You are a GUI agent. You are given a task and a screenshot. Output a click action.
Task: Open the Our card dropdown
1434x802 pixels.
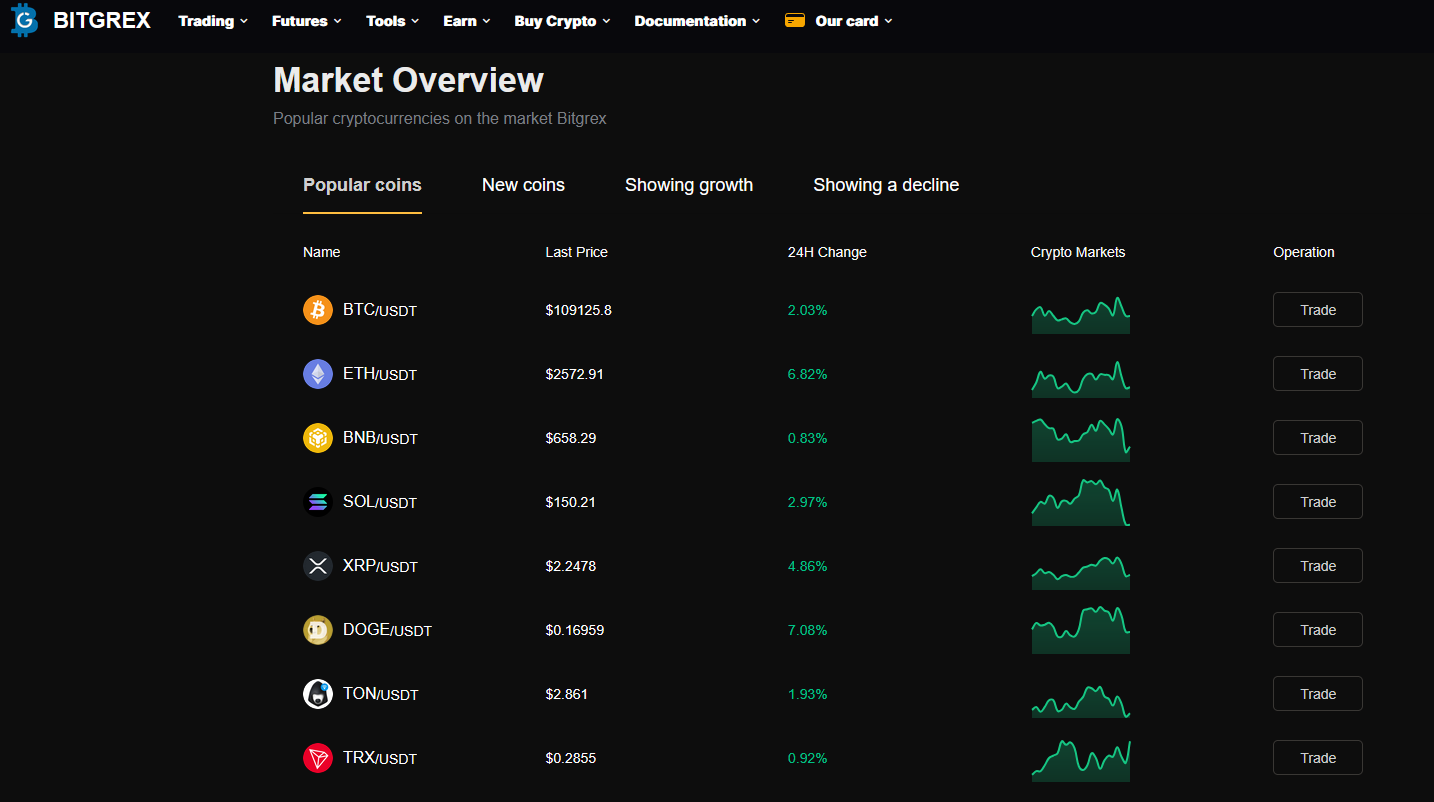pyautogui.click(x=853, y=21)
